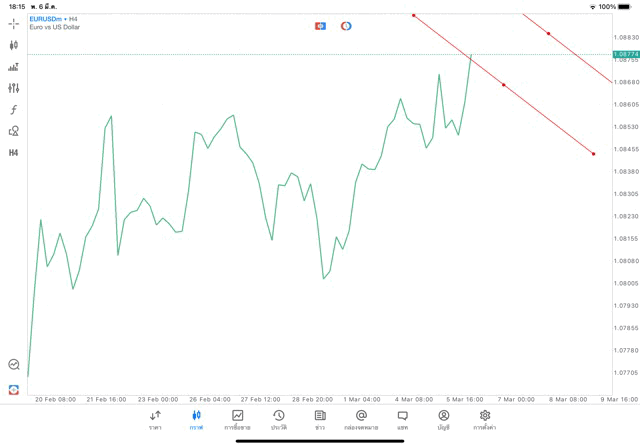Open the การตั้งค่า settings tab
This screenshot has width=640, height=447.
[485, 419]
